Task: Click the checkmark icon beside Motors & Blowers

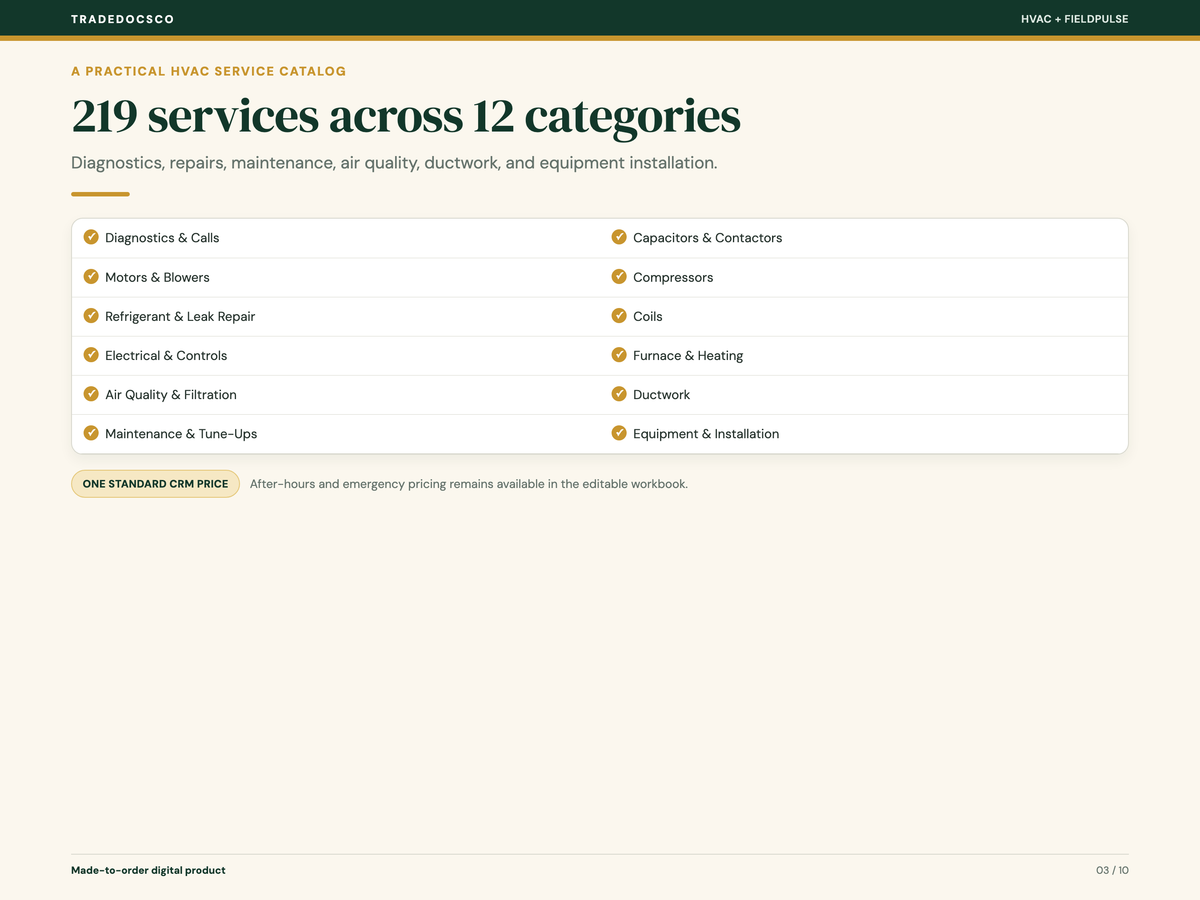Action: 91,277
